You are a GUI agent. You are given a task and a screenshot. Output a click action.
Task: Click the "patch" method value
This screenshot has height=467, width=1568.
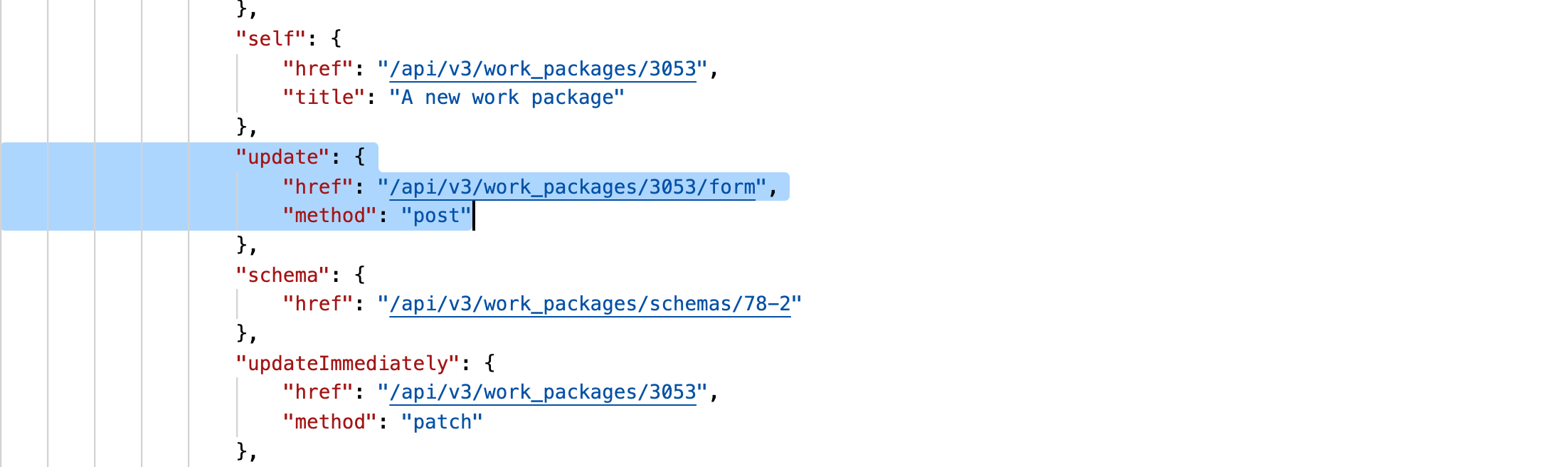[442, 422]
